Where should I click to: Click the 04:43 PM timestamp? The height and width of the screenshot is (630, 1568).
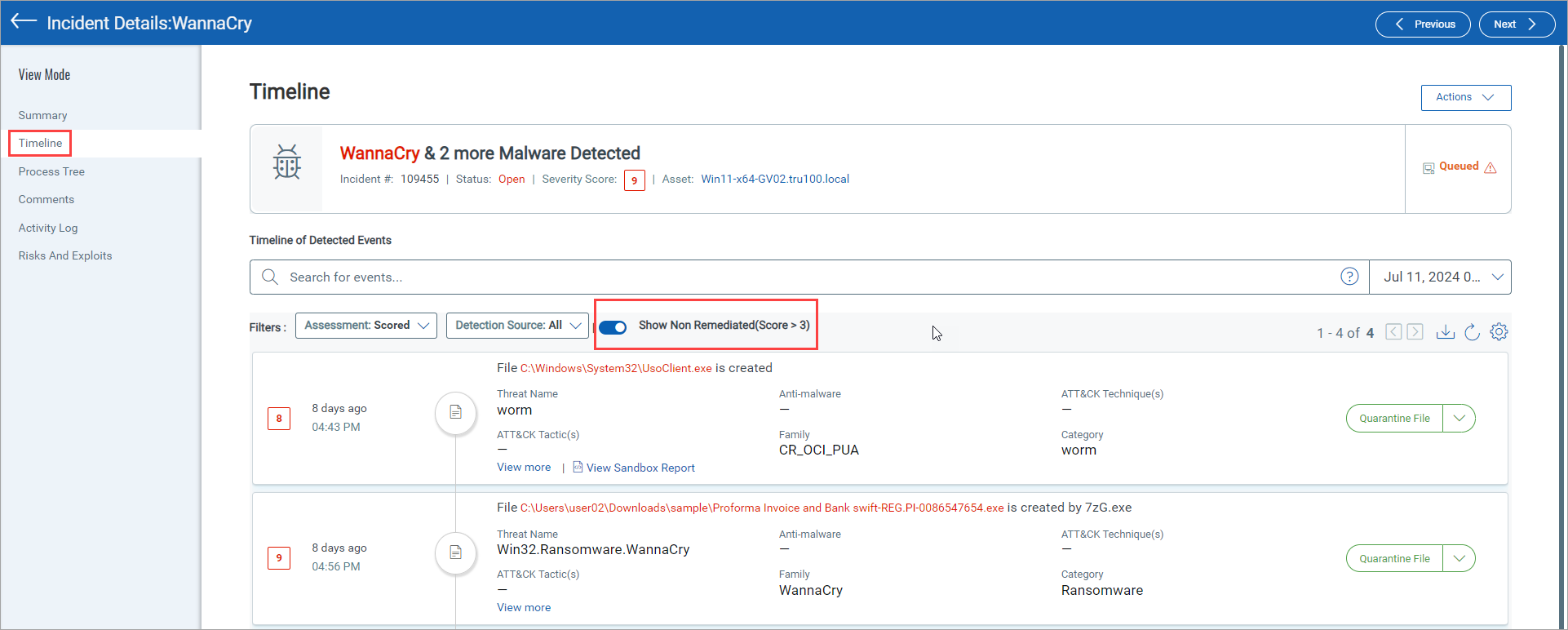click(x=336, y=427)
